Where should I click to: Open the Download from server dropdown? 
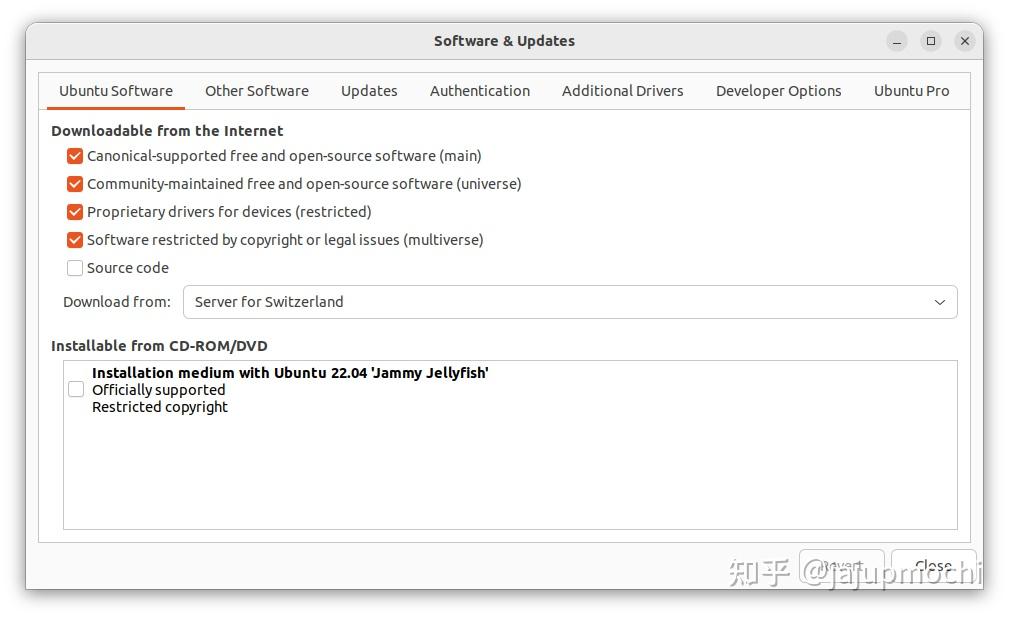(x=570, y=301)
